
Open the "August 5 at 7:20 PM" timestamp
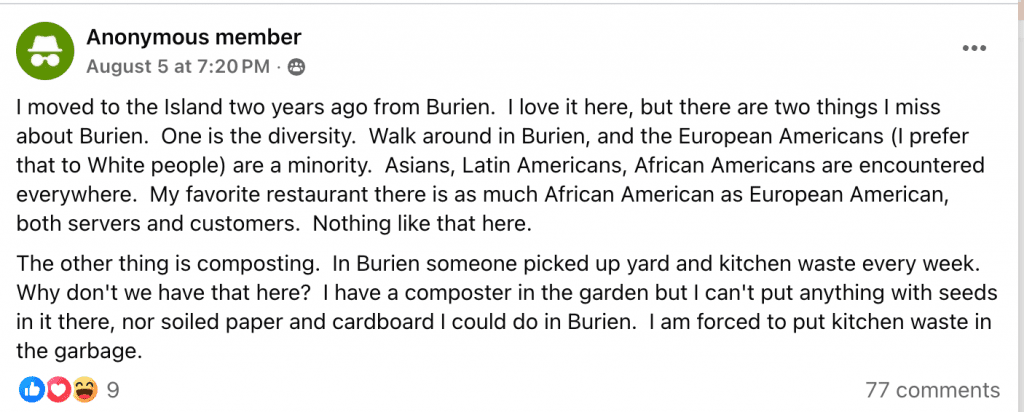[x=177, y=67]
